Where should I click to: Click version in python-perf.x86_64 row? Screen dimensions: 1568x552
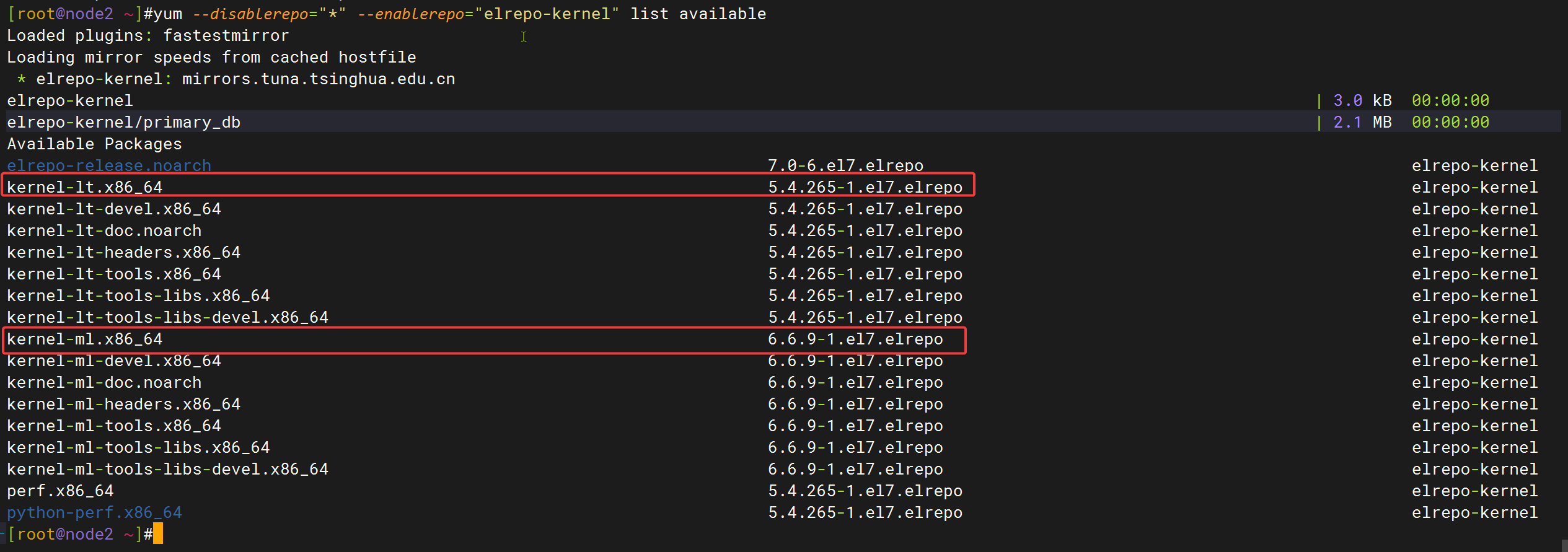tap(865, 512)
